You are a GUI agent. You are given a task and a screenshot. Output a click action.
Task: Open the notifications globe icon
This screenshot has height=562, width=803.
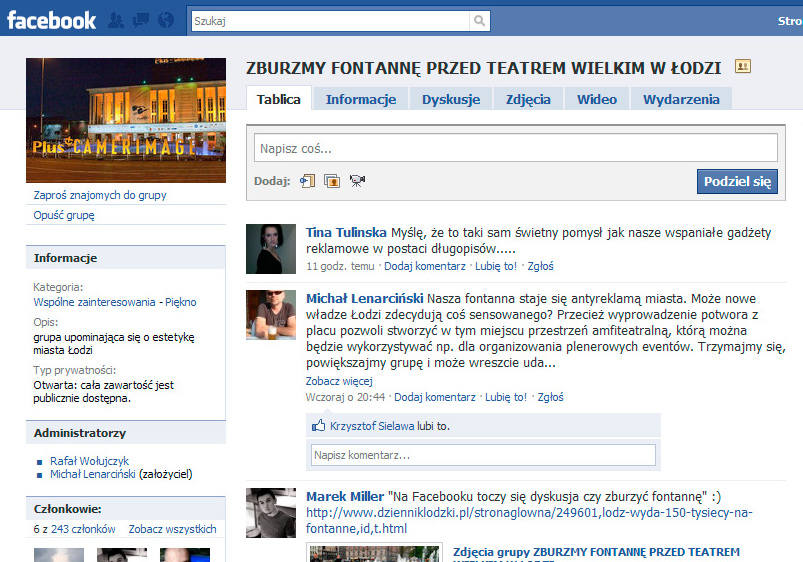click(166, 20)
